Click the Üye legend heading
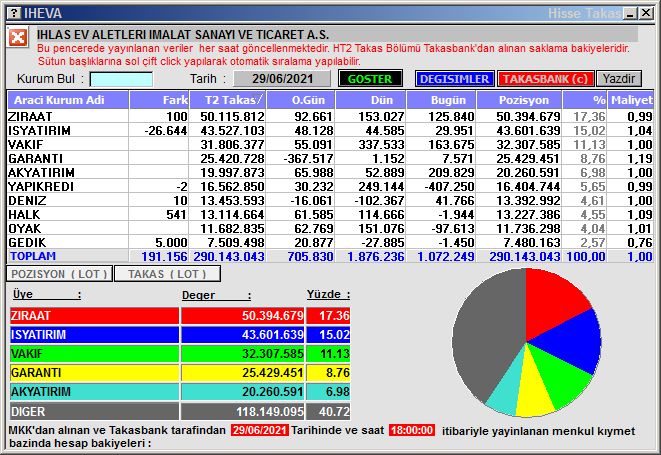661x455 pixels. click(x=47, y=294)
